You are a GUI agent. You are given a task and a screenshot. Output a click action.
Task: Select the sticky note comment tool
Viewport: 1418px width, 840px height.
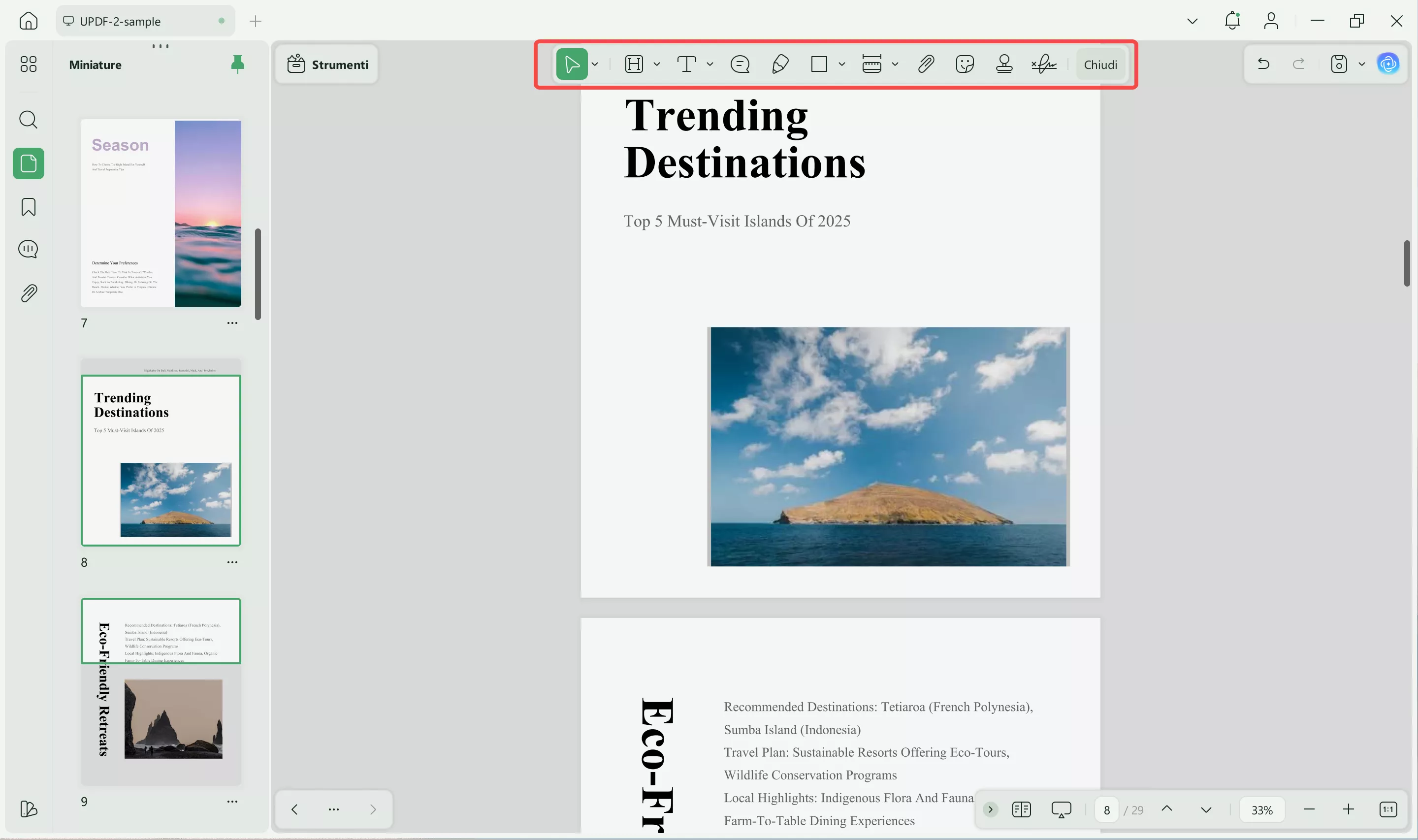tap(740, 64)
